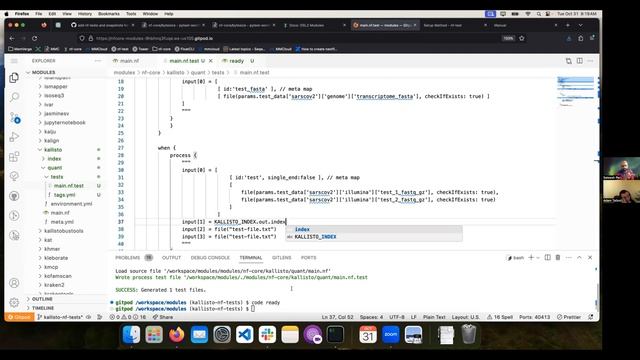640x360 pixels.
Task: Create a new terminal with plus icon
Action: (x=531, y=258)
